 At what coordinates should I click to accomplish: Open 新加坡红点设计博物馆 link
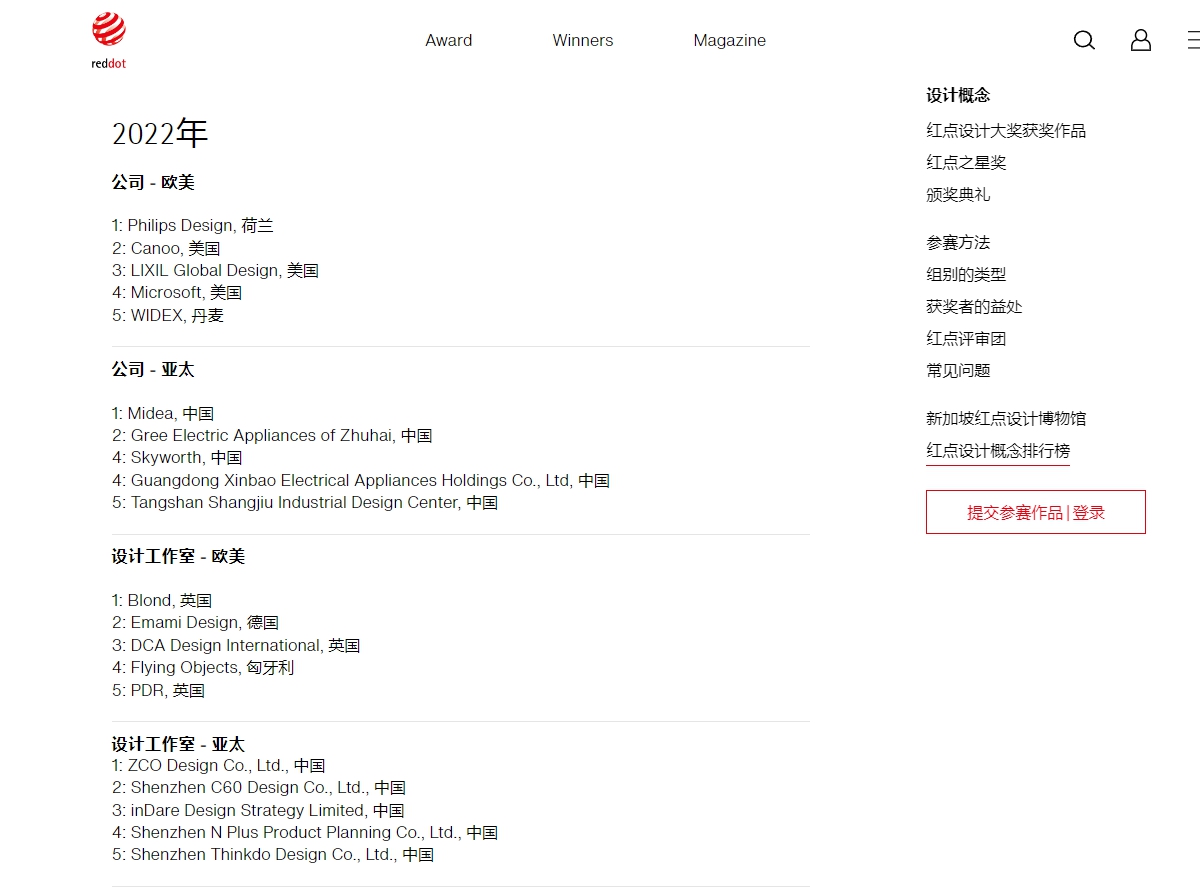click(x=1006, y=419)
